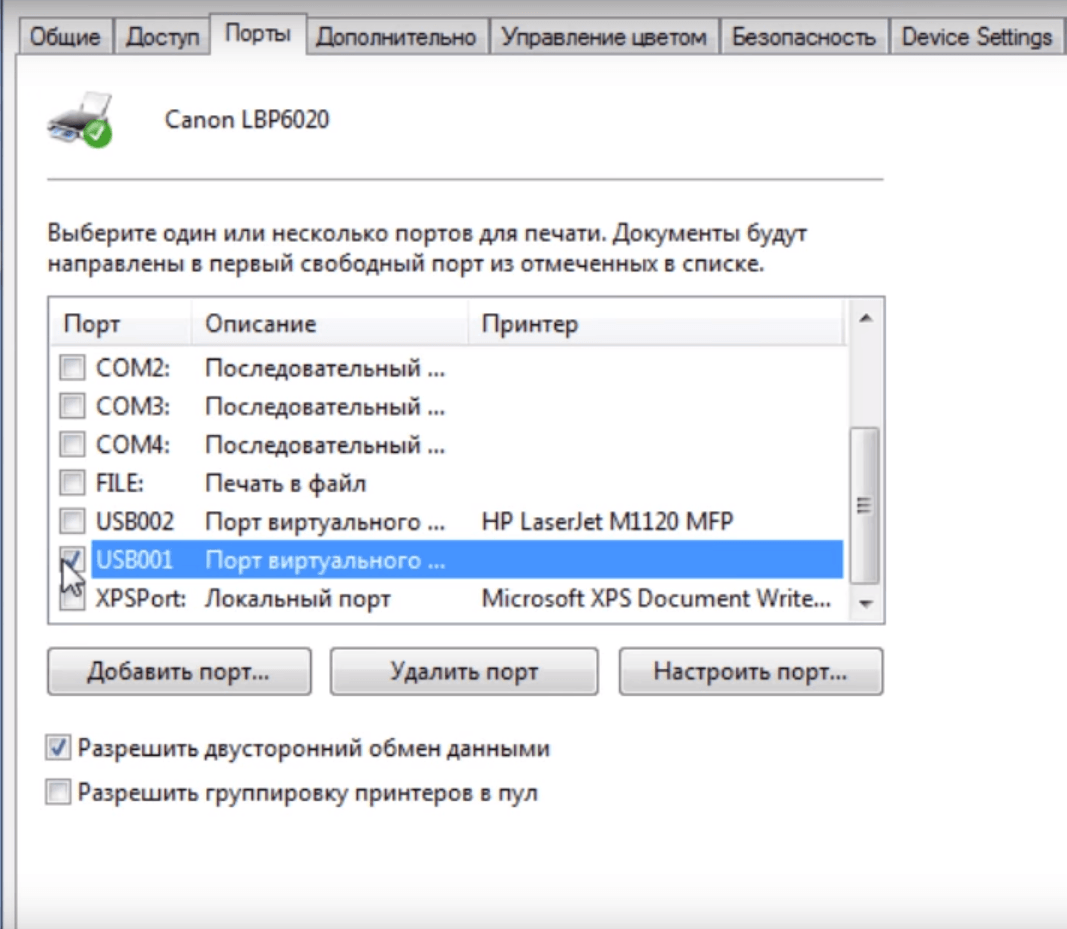
Task: Tick the FILE: port checkbox
Action: [72, 484]
